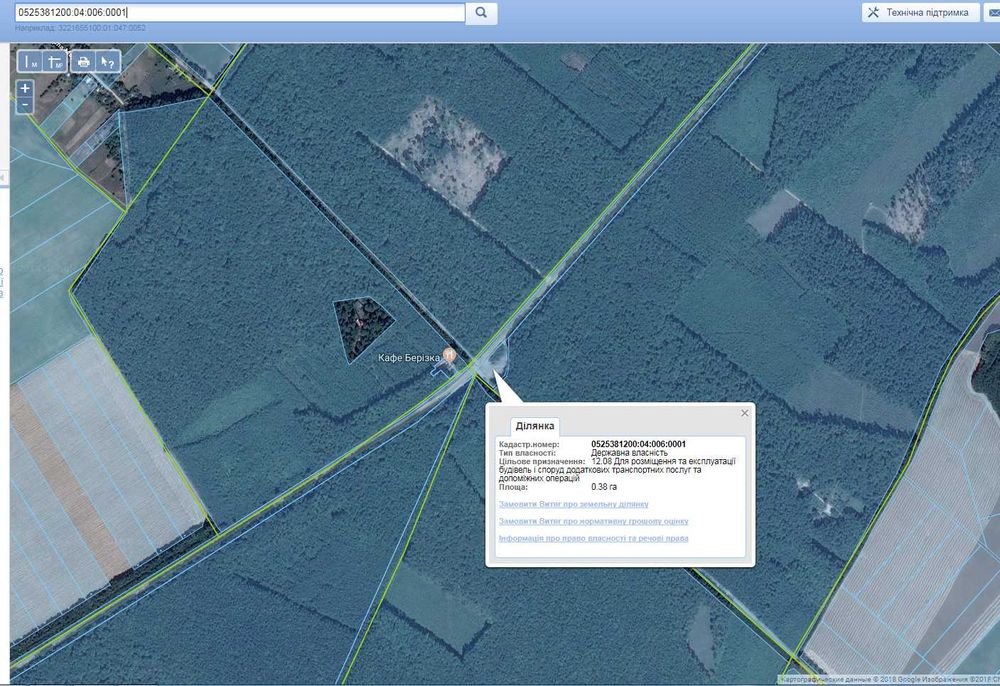Close the Ділянка info popup
Viewport: 1000px width, 686px height.
(744, 413)
